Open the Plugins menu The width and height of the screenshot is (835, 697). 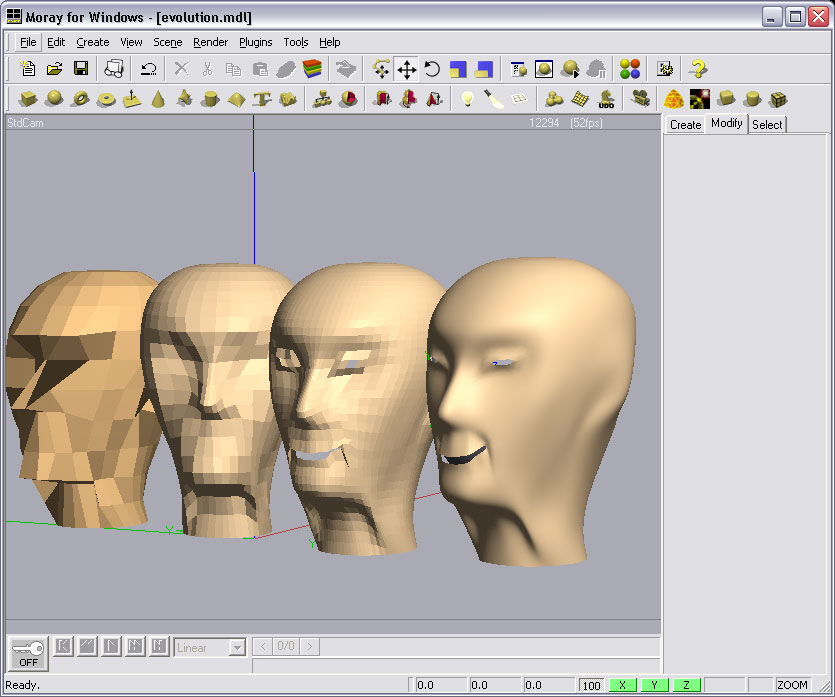coord(255,42)
